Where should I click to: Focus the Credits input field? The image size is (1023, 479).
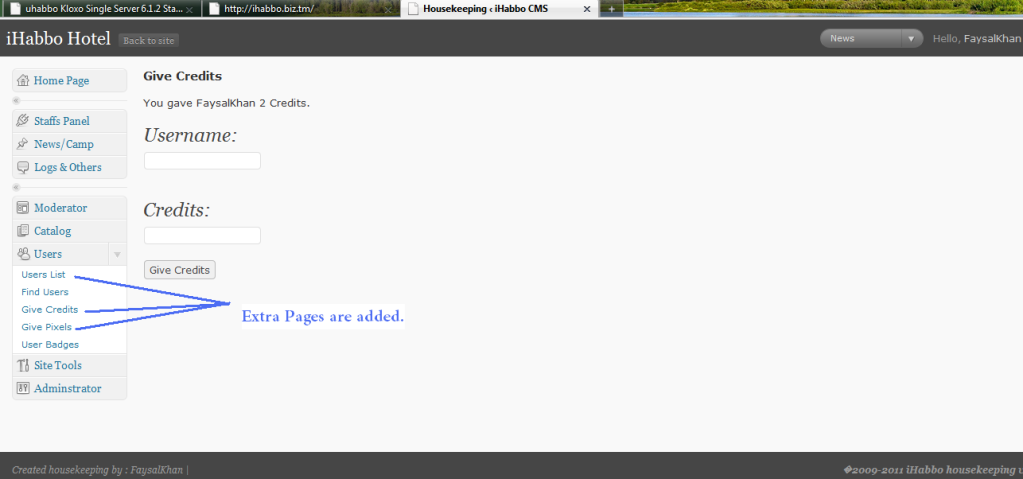[202, 236]
